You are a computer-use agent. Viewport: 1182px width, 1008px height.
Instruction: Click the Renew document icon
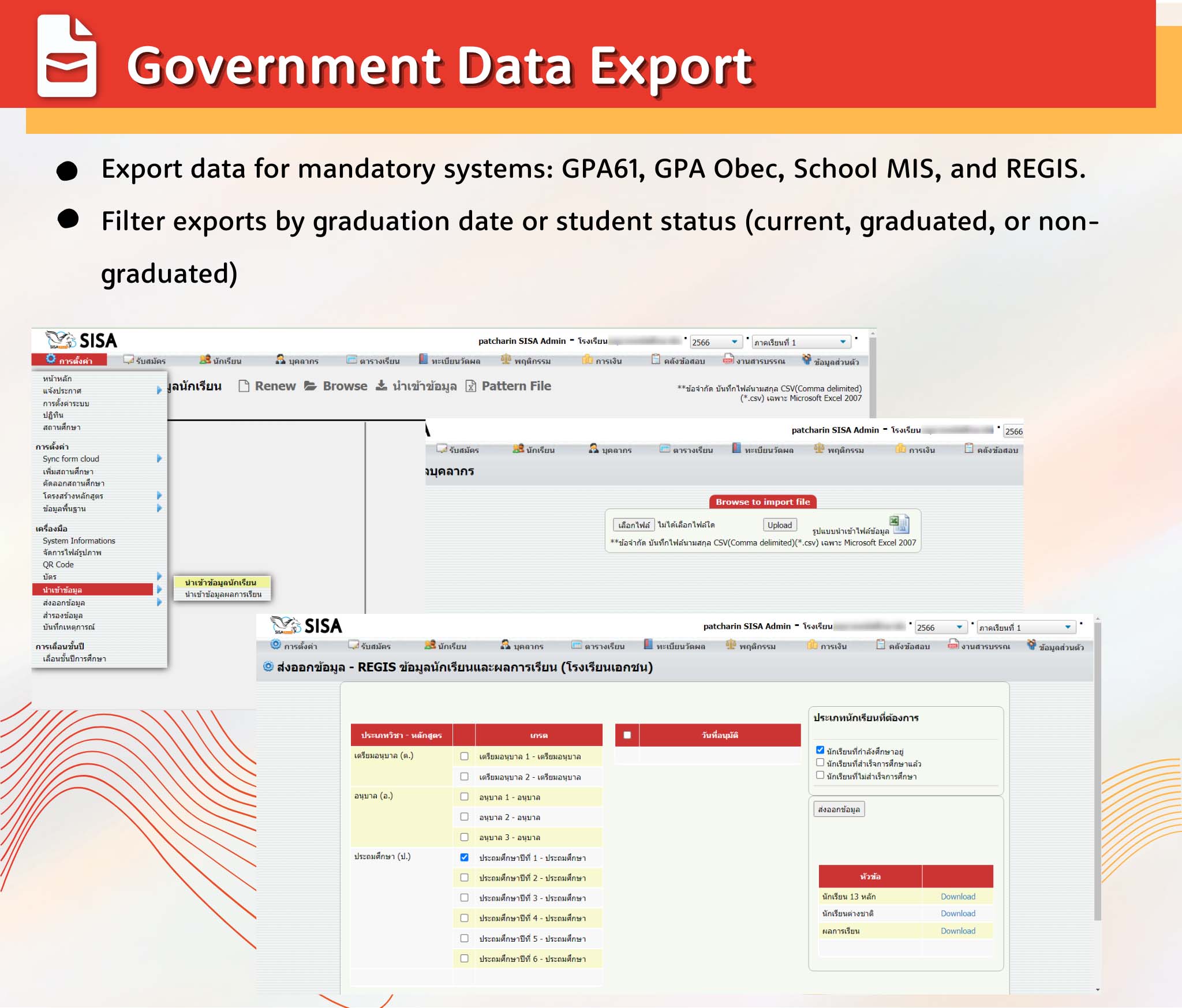point(245,386)
